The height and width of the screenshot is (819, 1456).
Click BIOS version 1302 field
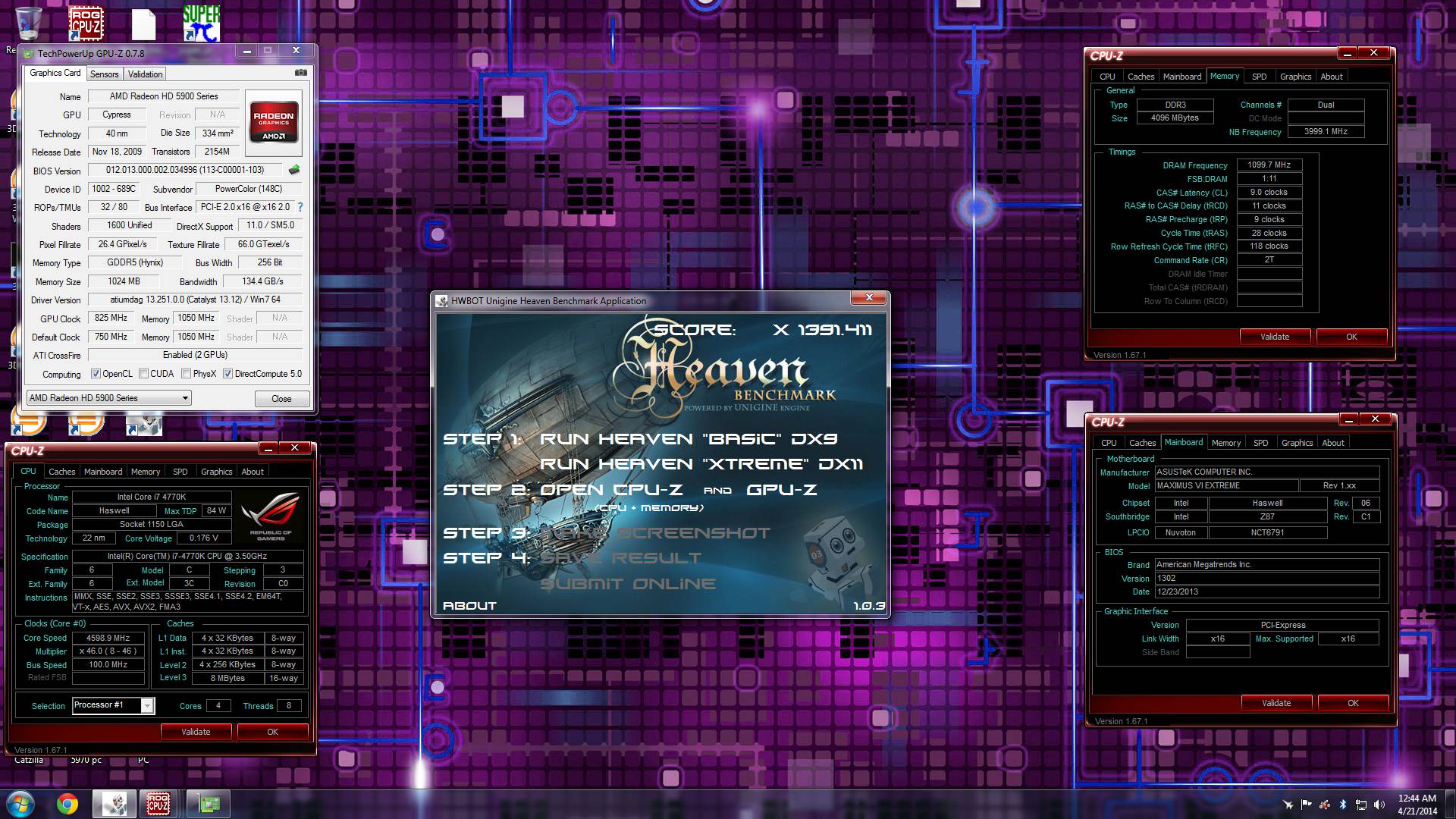point(1266,579)
